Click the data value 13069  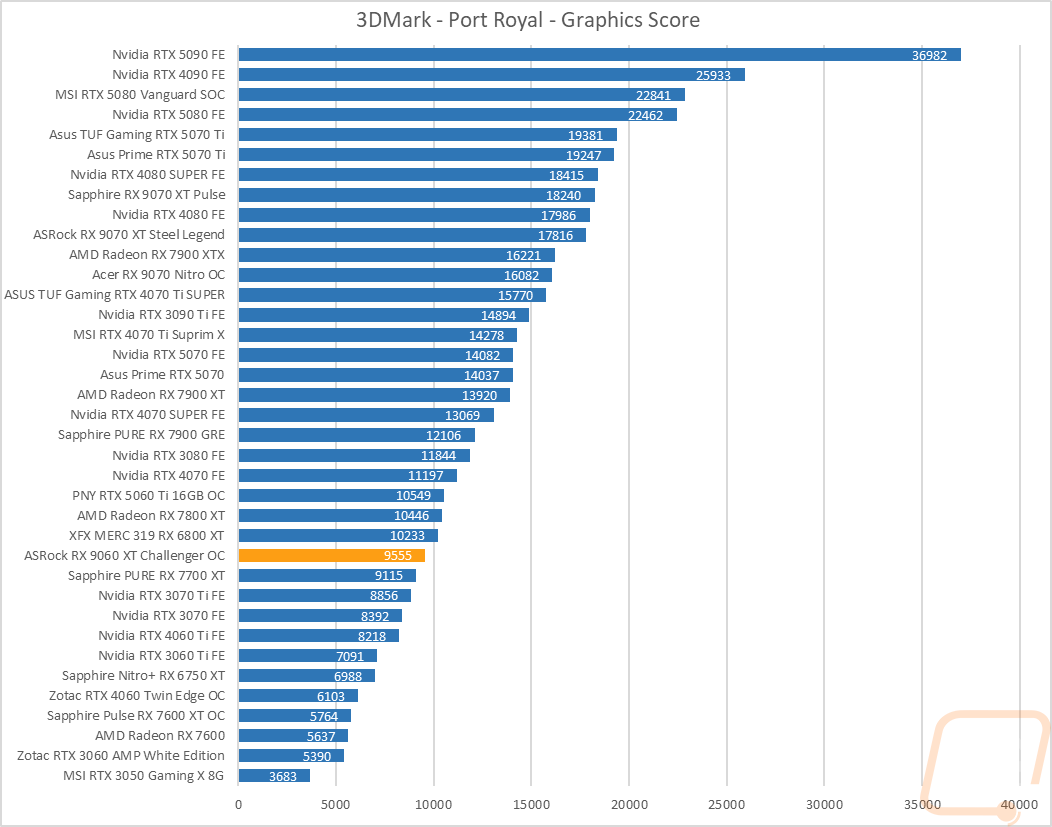coord(463,417)
